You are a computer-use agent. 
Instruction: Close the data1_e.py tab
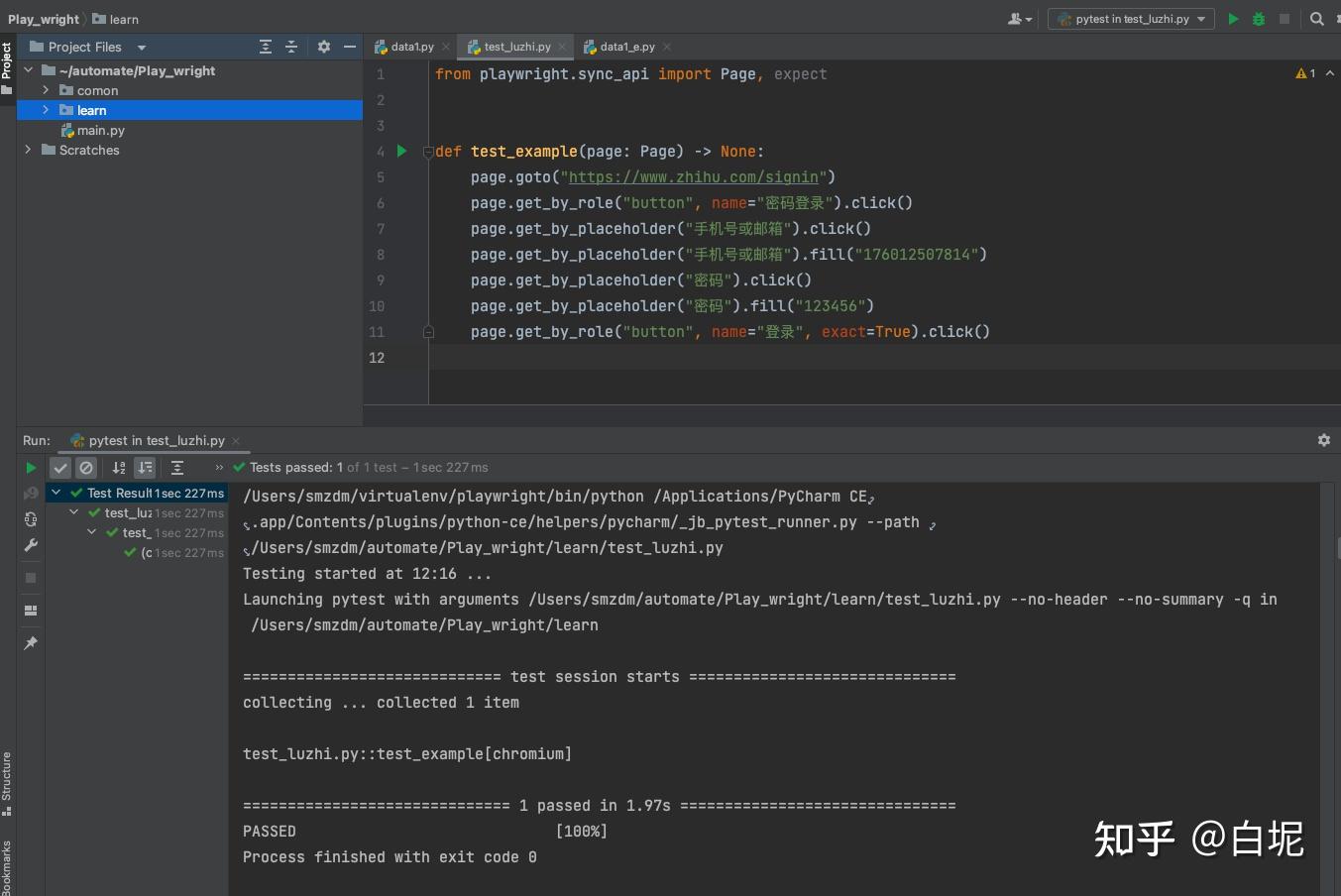pos(667,47)
